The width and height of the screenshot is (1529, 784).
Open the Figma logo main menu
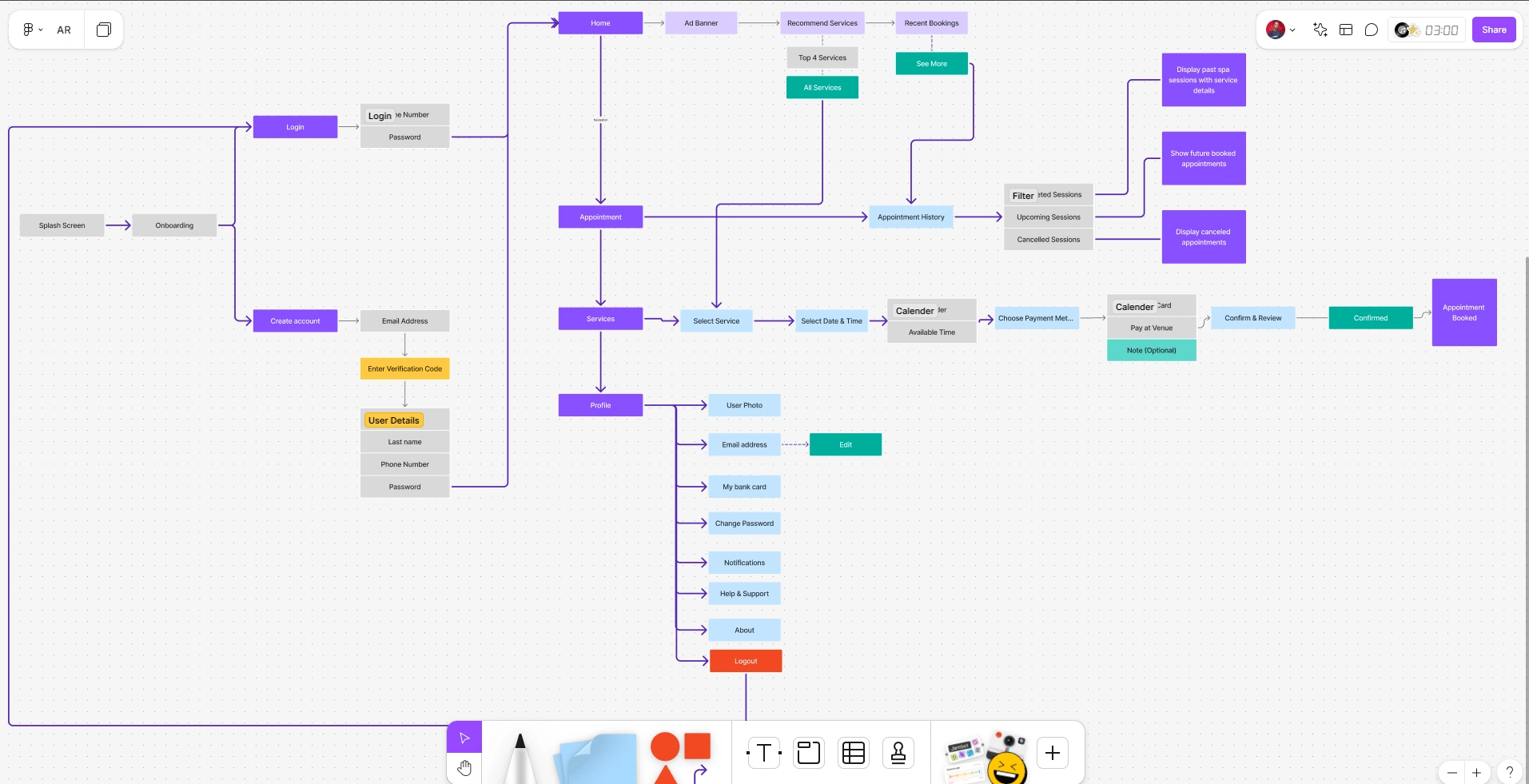[x=26, y=30]
